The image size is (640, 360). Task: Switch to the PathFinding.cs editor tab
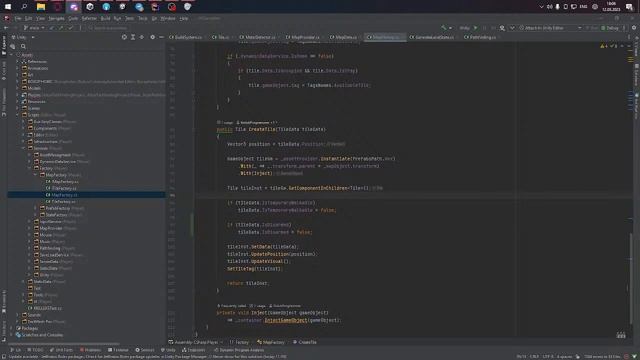click(x=480, y=37)
